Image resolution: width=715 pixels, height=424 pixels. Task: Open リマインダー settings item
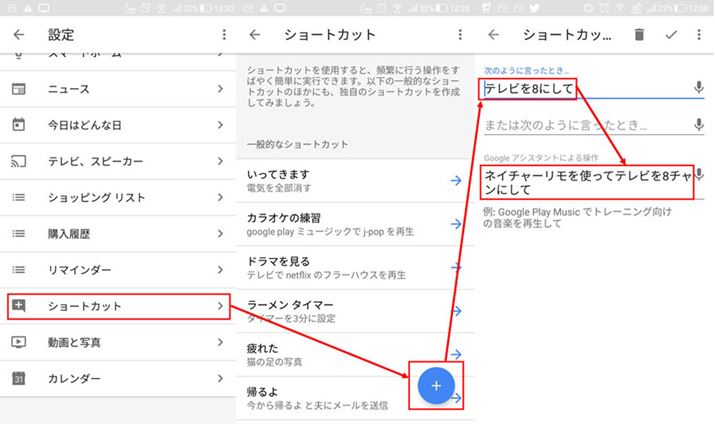118,270
